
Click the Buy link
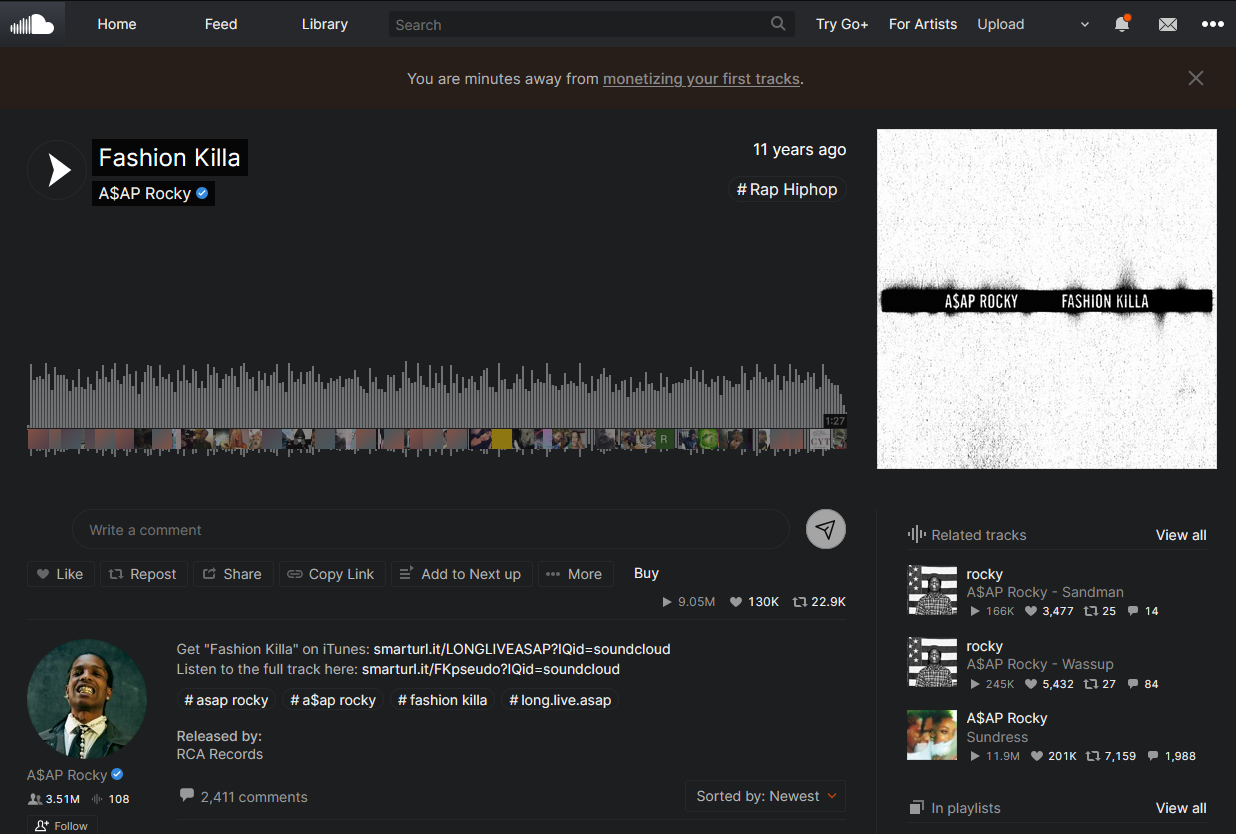point(646,573)
